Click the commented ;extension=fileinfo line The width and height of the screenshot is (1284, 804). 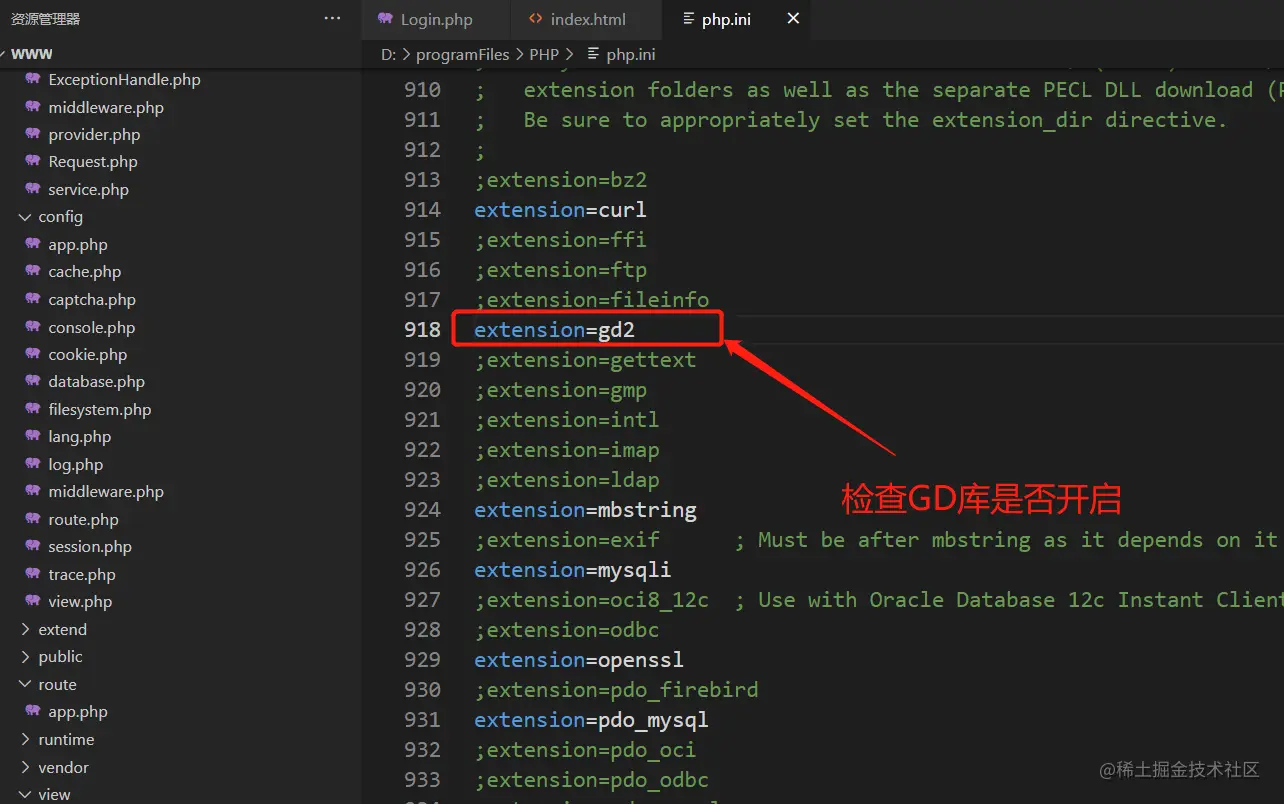[x=591, y=299]
